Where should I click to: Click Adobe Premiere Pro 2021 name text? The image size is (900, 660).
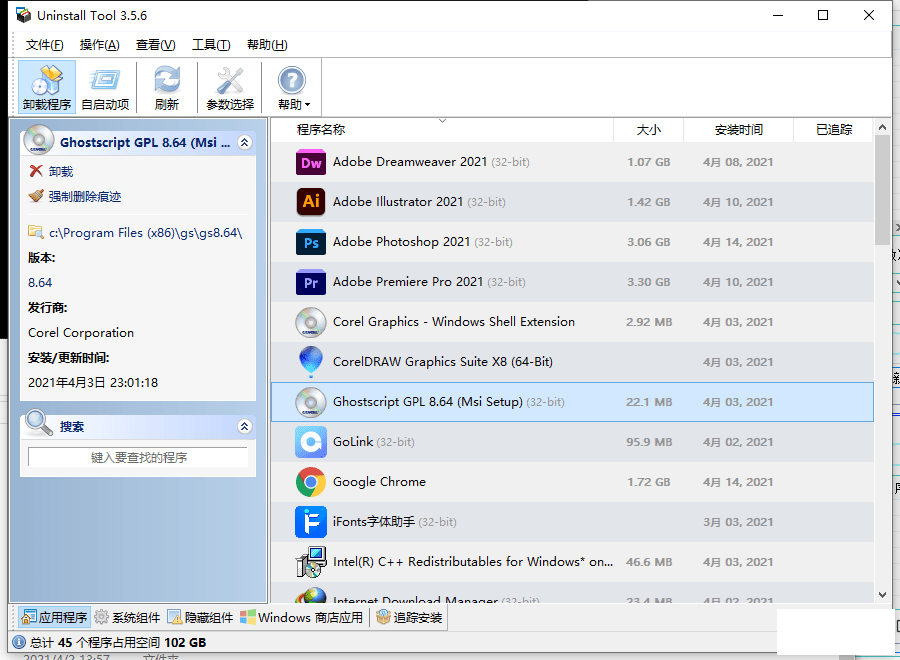408,282
